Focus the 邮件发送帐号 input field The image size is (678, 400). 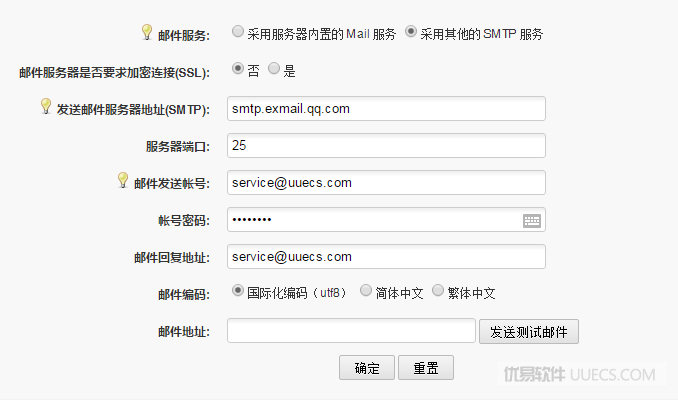pyautogui.click(x=386, y=182)
